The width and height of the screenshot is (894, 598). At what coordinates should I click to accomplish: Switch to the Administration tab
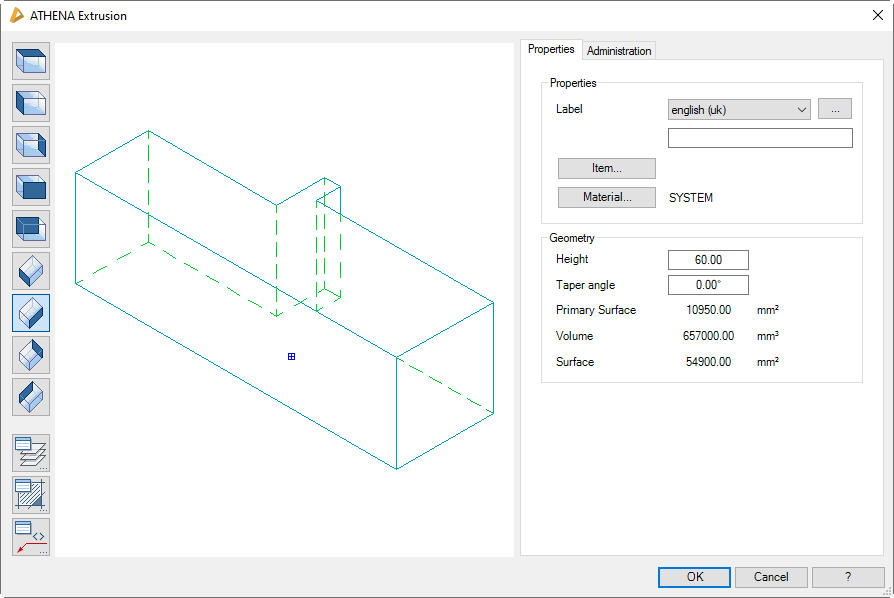click(x=619, y=51)
